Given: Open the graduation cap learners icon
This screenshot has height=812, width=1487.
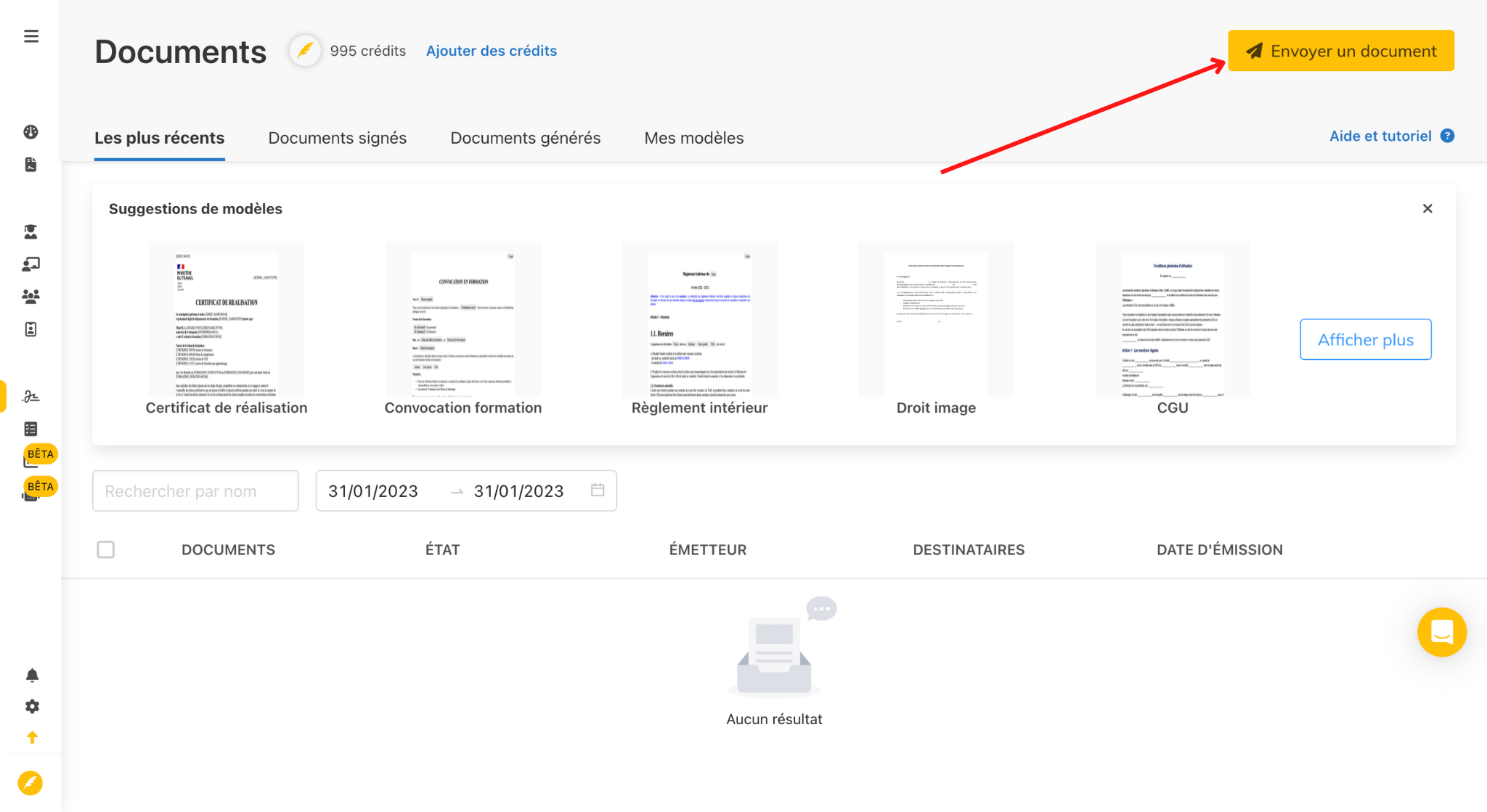Looking at the screenshot, I should (x=30, y=231).
